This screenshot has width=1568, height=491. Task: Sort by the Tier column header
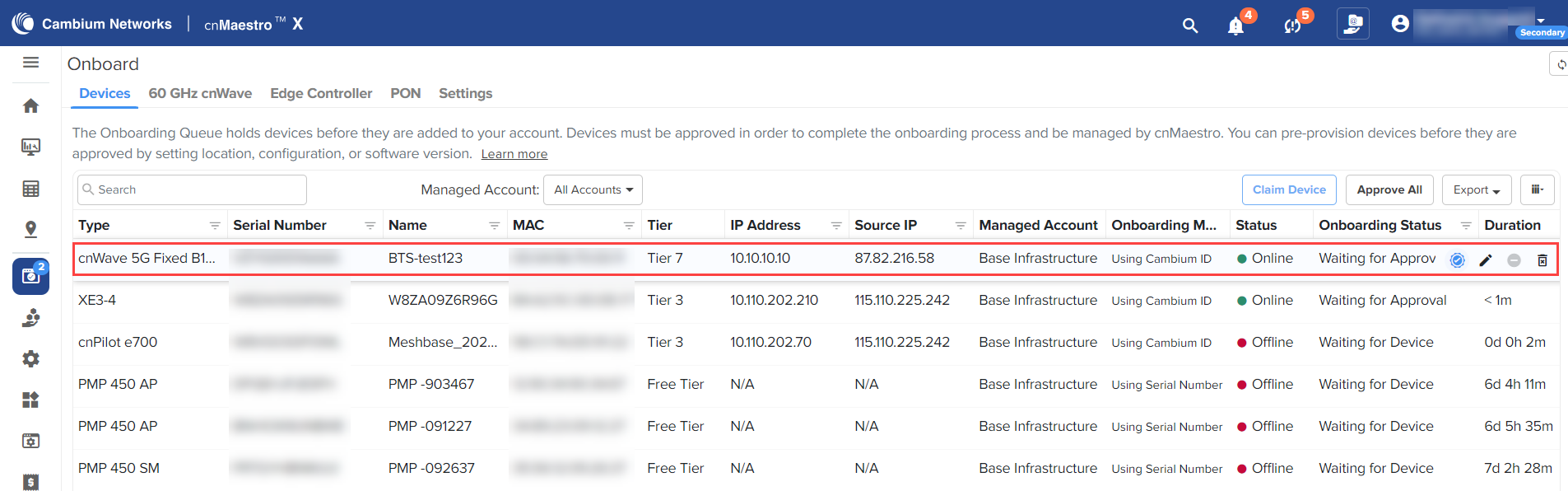point(660,226)
